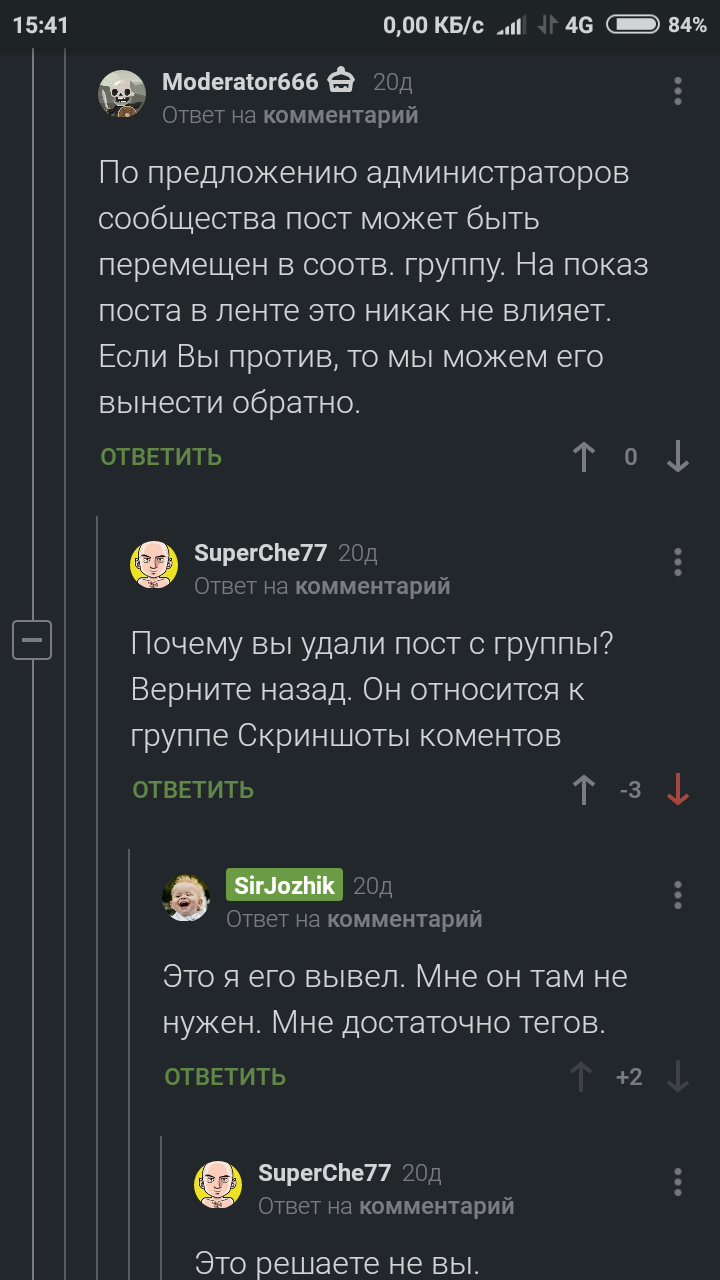The width and height of the screenshot is (720, 1280).
Task: Upvote SuperChe77's comment about the group
Action: pyautogui.click(x=584, y=790)
